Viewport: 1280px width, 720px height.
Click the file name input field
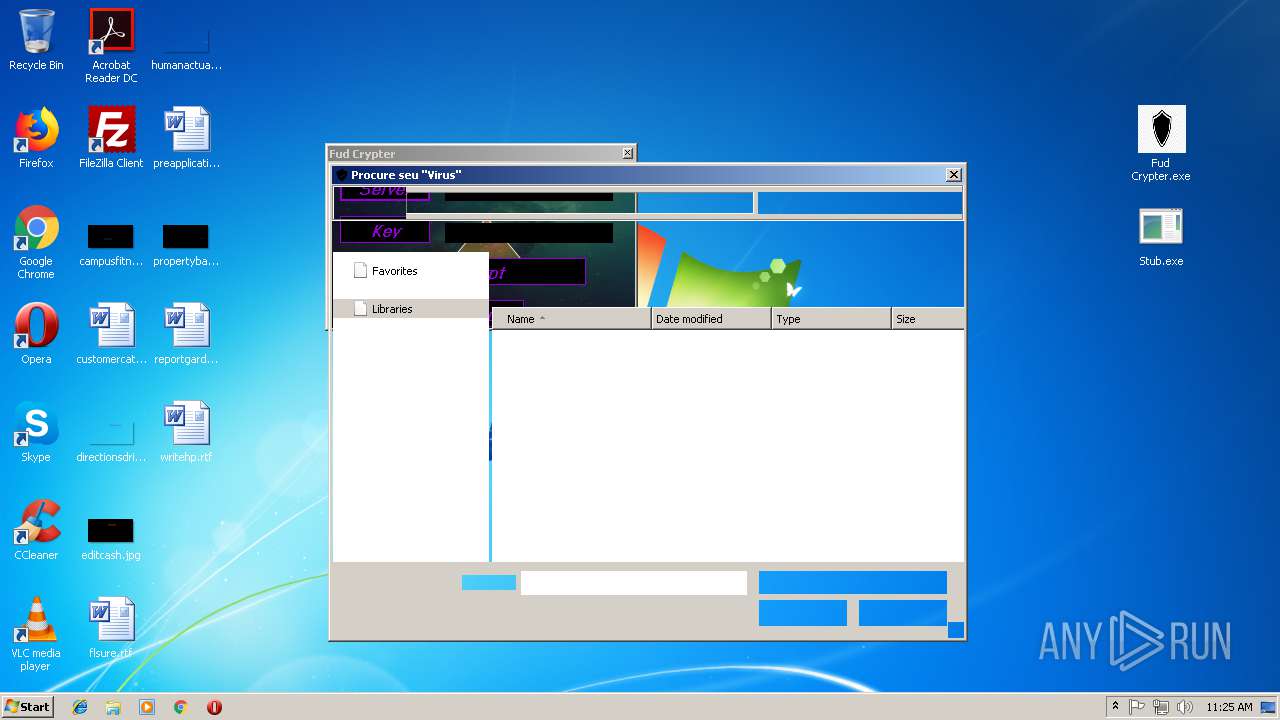click(x=634, y=583)
